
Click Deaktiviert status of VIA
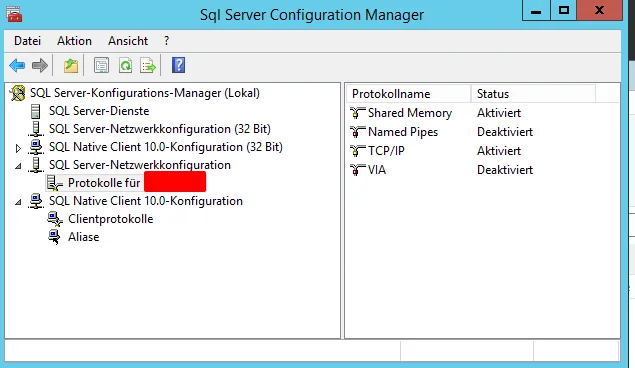[505, 170]
